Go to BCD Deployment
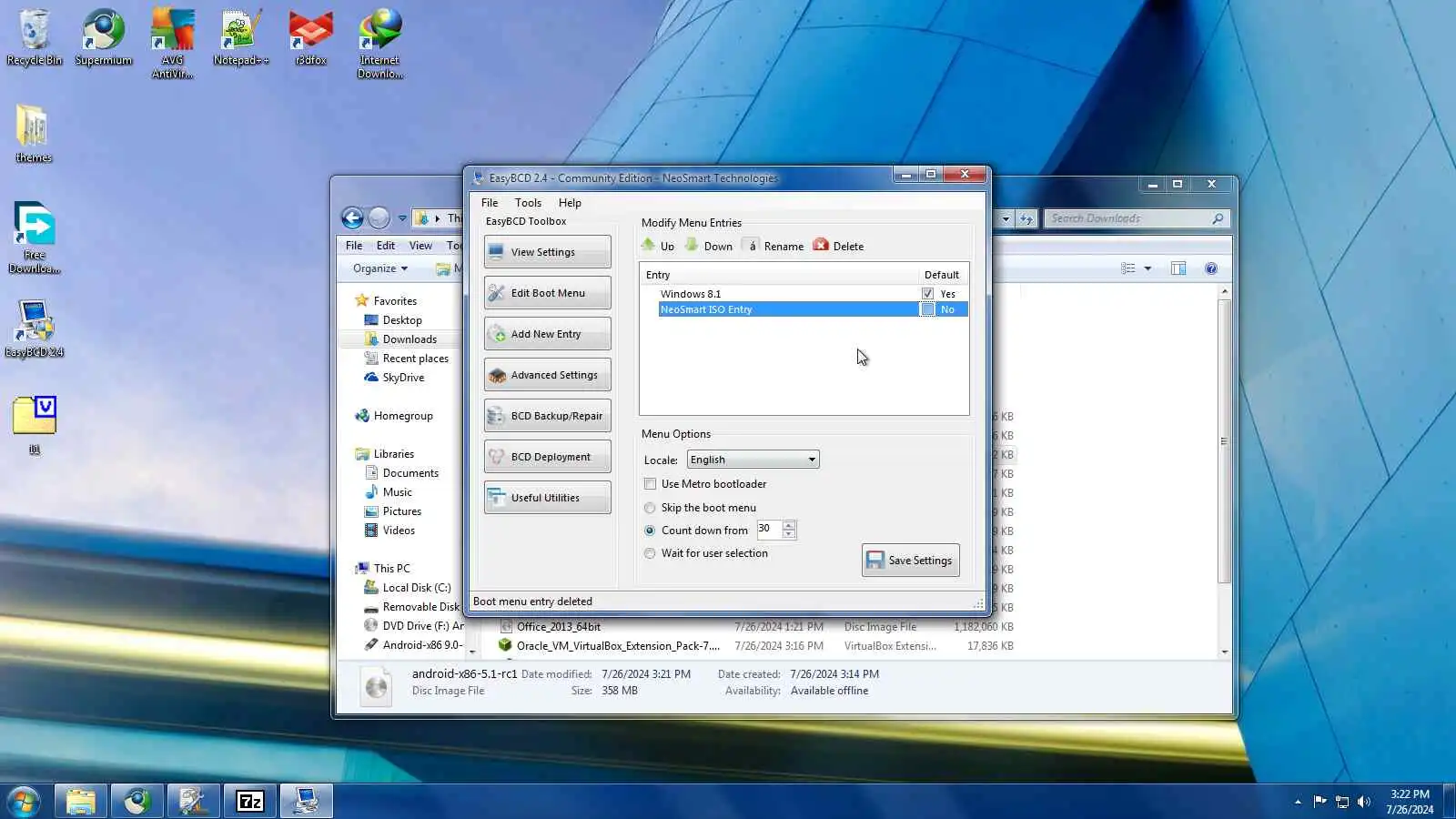The image size is (1456, 819). [547, 457]
